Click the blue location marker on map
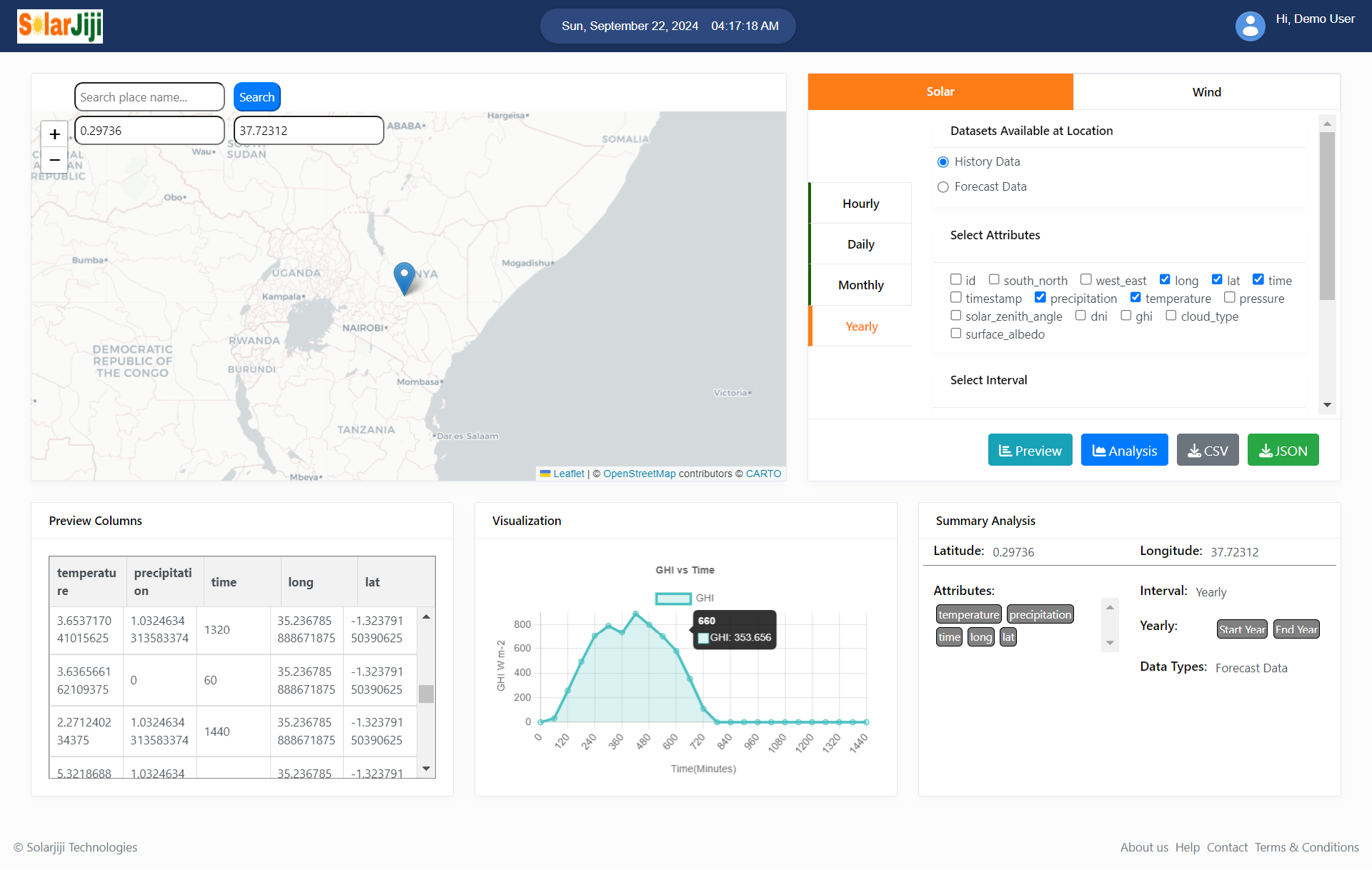 pyautogui.click(x=404, y=279)
